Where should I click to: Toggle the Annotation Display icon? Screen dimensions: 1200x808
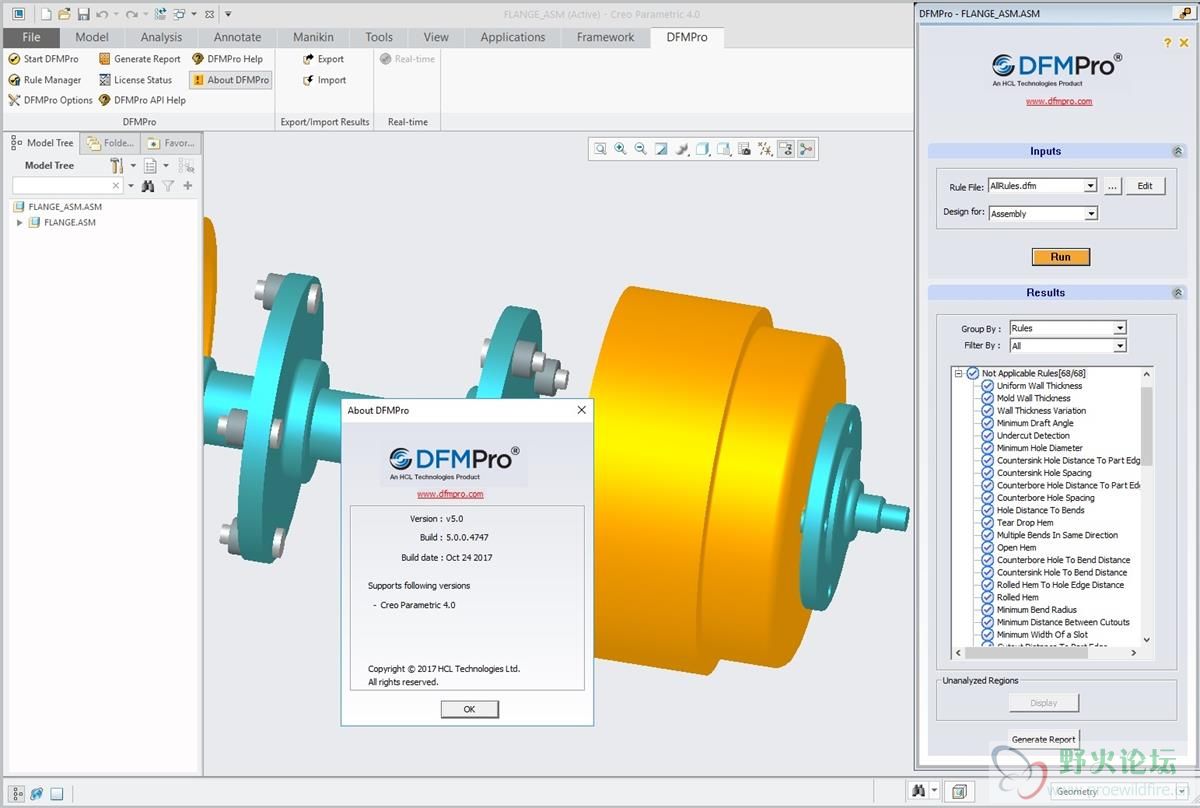(x=785, y=149)
